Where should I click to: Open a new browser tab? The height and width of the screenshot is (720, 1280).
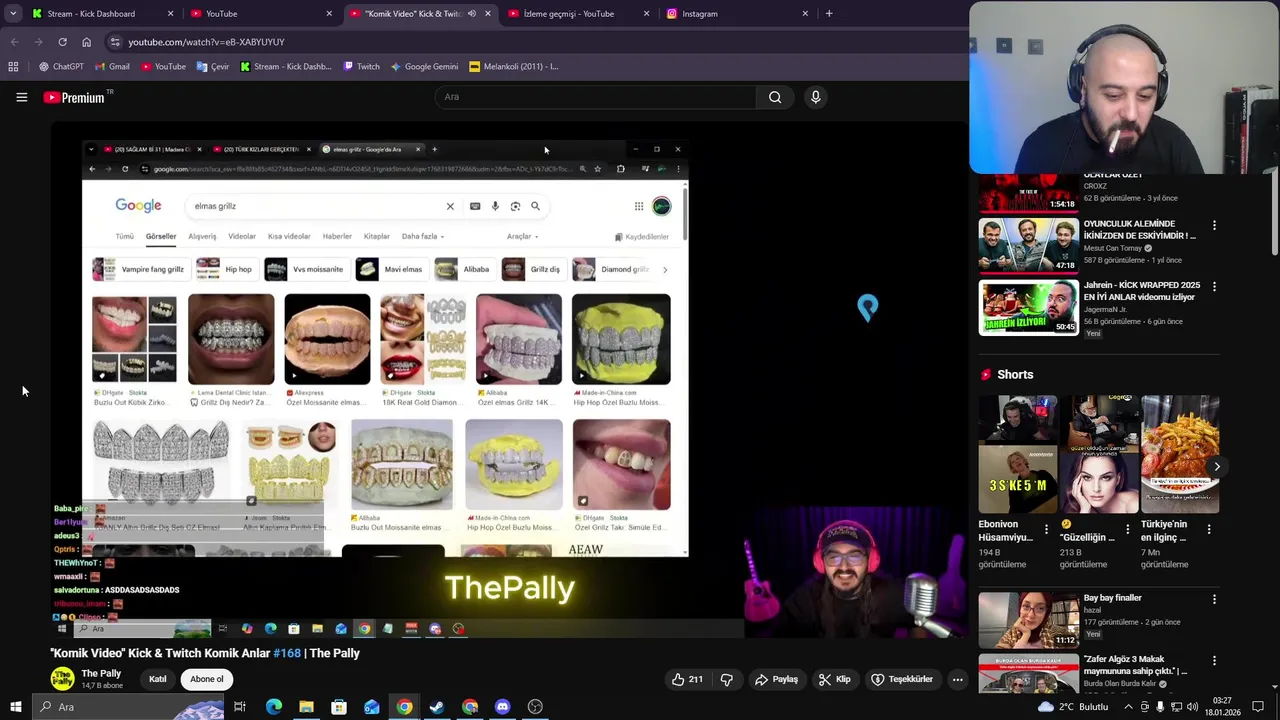pyautogui.click(x=829, y=14)
